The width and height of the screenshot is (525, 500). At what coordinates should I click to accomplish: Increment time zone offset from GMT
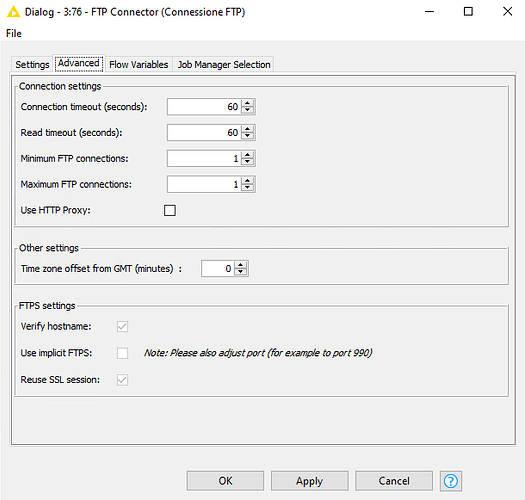pos(240,265)
